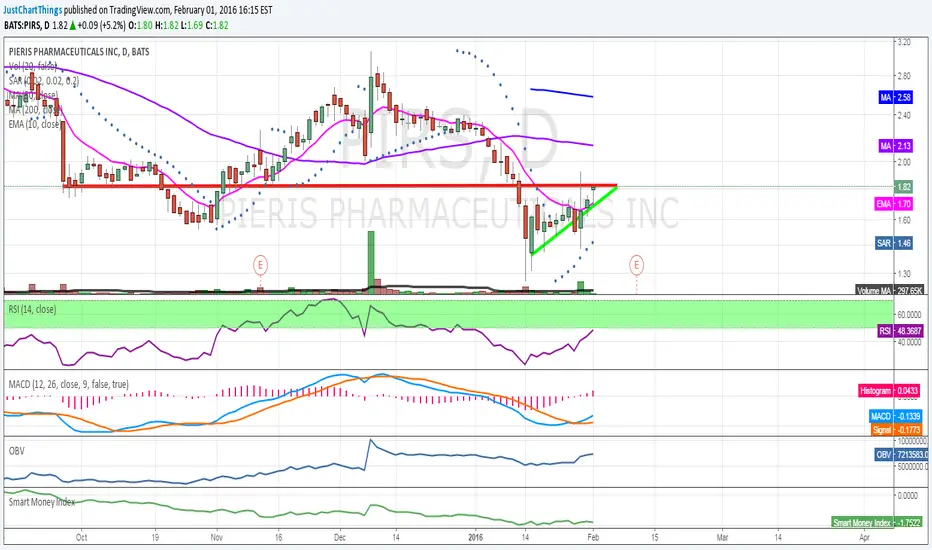Click the 2.40 price scale label

click(x=904, y=115)
